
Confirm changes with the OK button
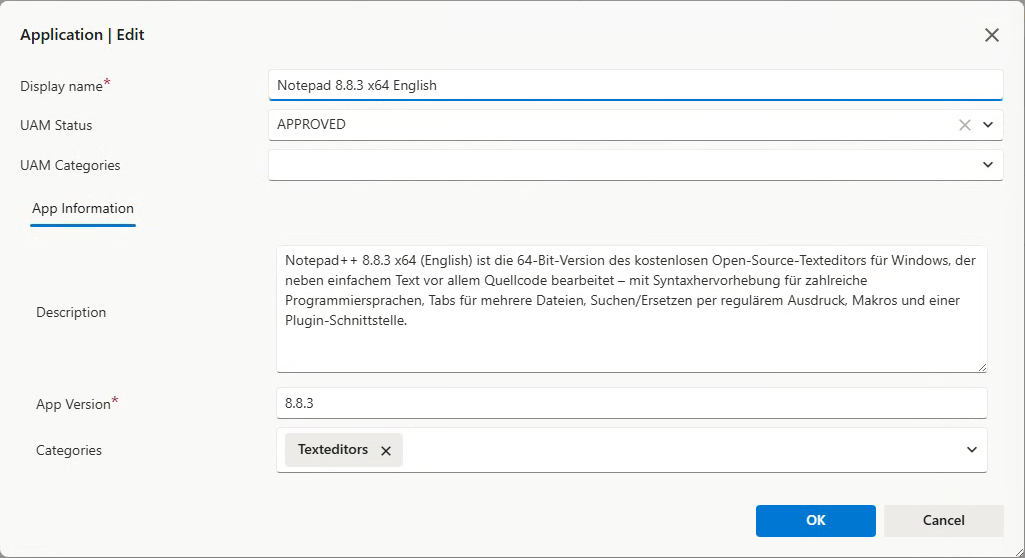[815, 521]
